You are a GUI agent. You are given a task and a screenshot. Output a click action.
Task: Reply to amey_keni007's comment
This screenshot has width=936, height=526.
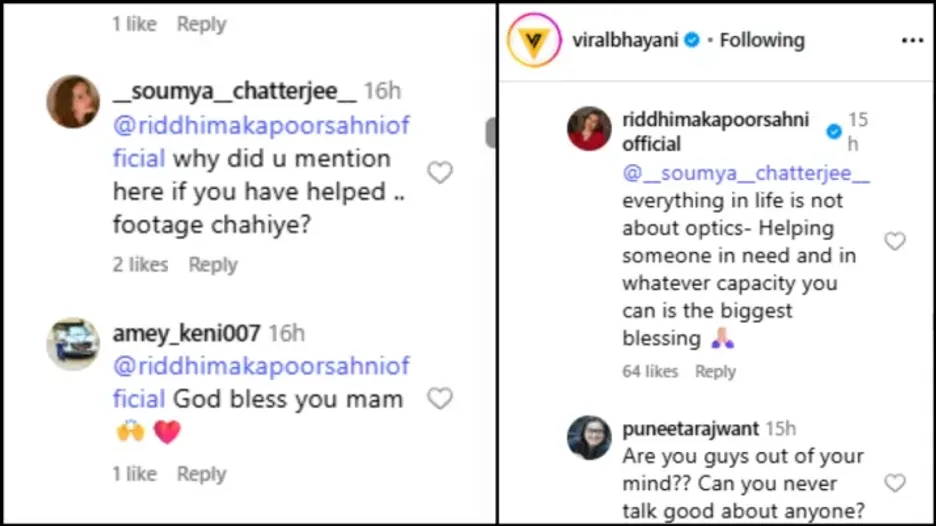tap(201, 474)
